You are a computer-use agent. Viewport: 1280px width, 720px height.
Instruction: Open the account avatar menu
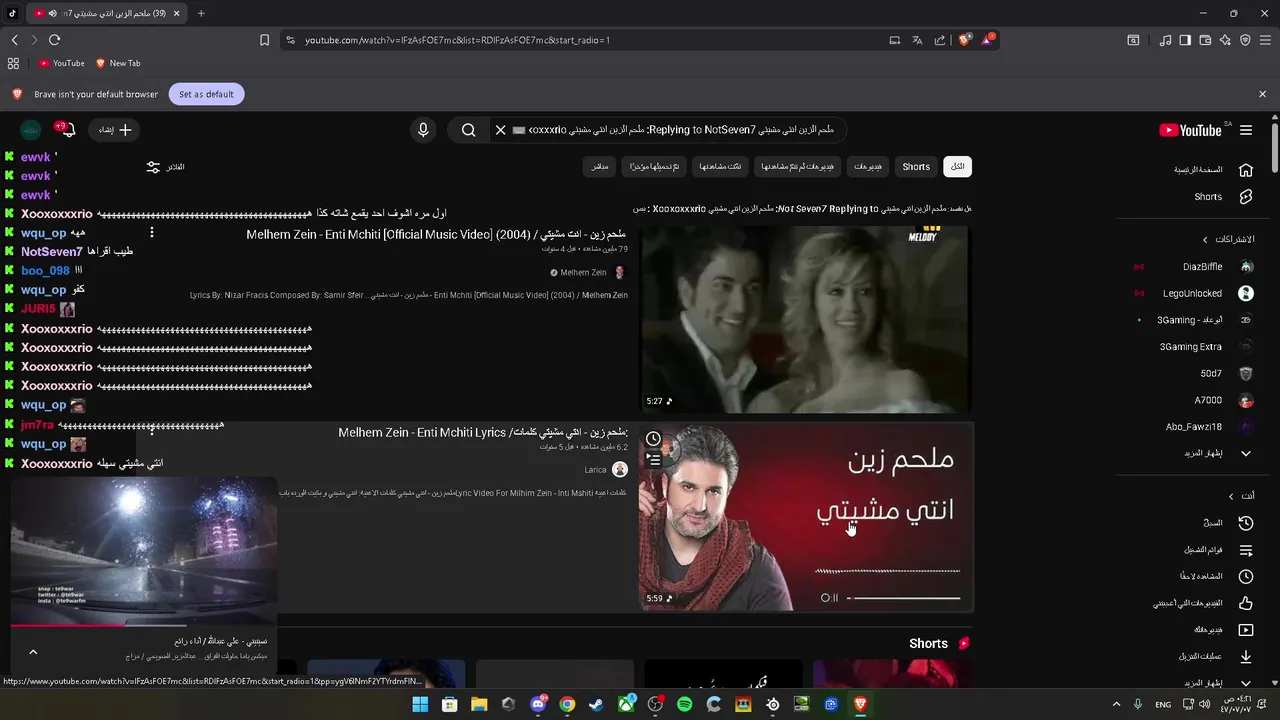click(x=31, y=130)
